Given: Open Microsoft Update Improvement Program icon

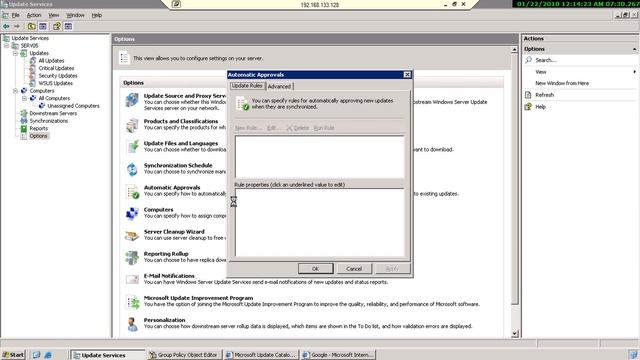Looking at the screenshot, I should point(133,302).
